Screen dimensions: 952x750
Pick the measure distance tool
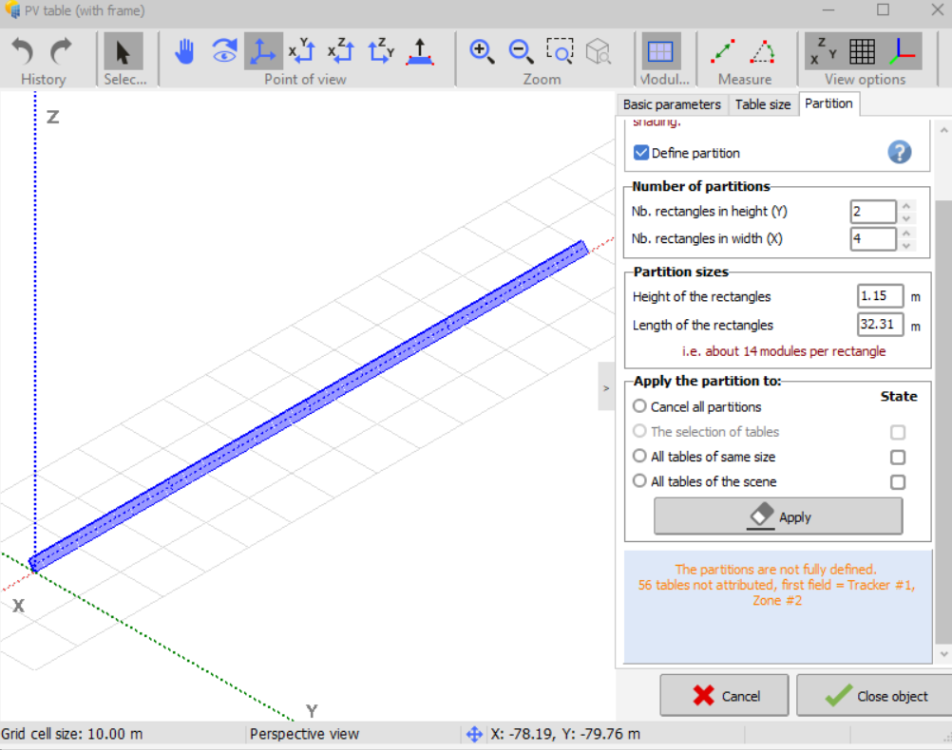click(x=724, y=51)
